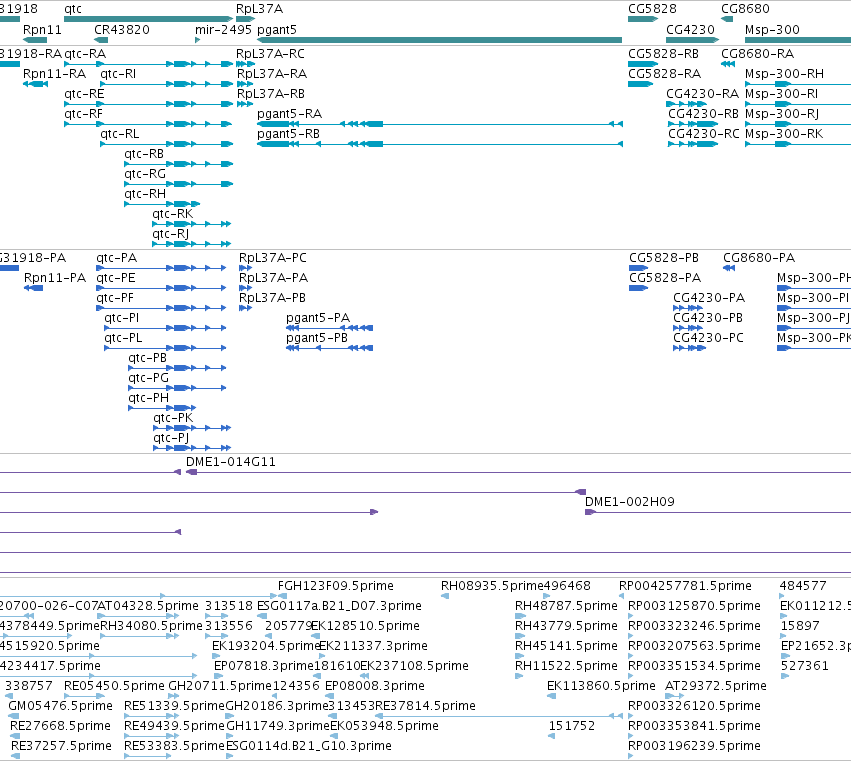Viewport: 851px width, 761px height.
Task: Select EST AT04328.5prime
Action: pos(148,606)
